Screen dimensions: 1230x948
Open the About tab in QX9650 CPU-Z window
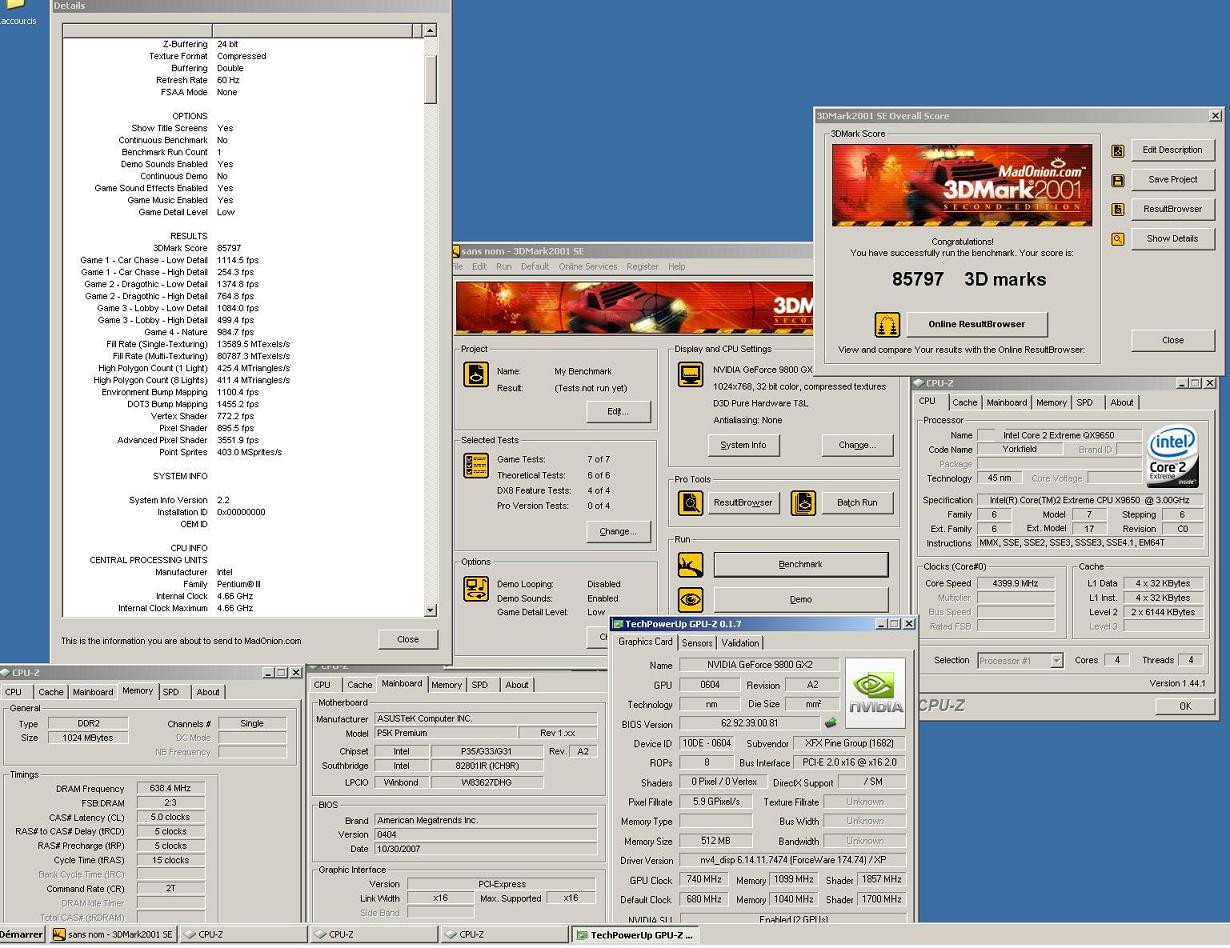click(x=1122, y=403)
